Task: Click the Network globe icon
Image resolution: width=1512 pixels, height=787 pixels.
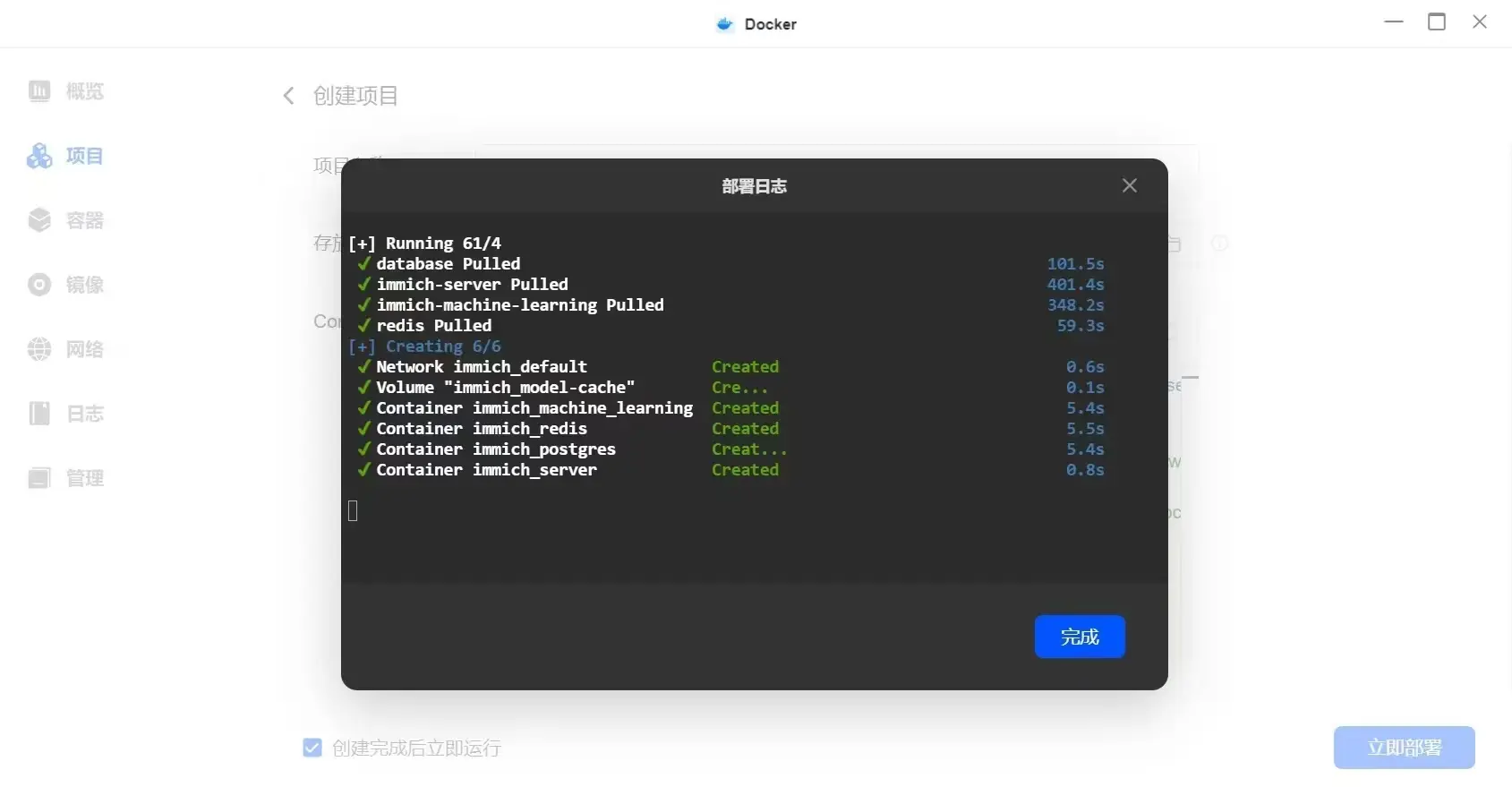Action: pos(39,349)
